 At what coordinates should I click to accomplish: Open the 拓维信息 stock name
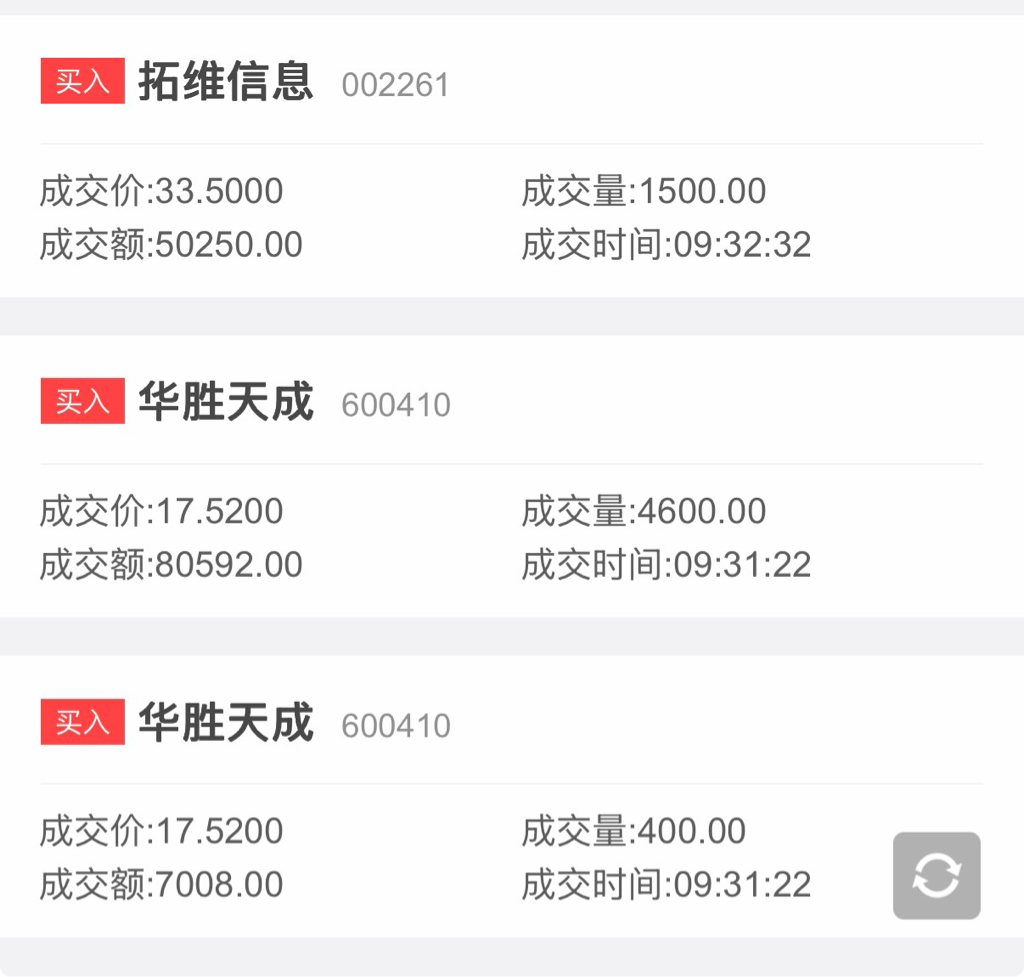point(226,81)
